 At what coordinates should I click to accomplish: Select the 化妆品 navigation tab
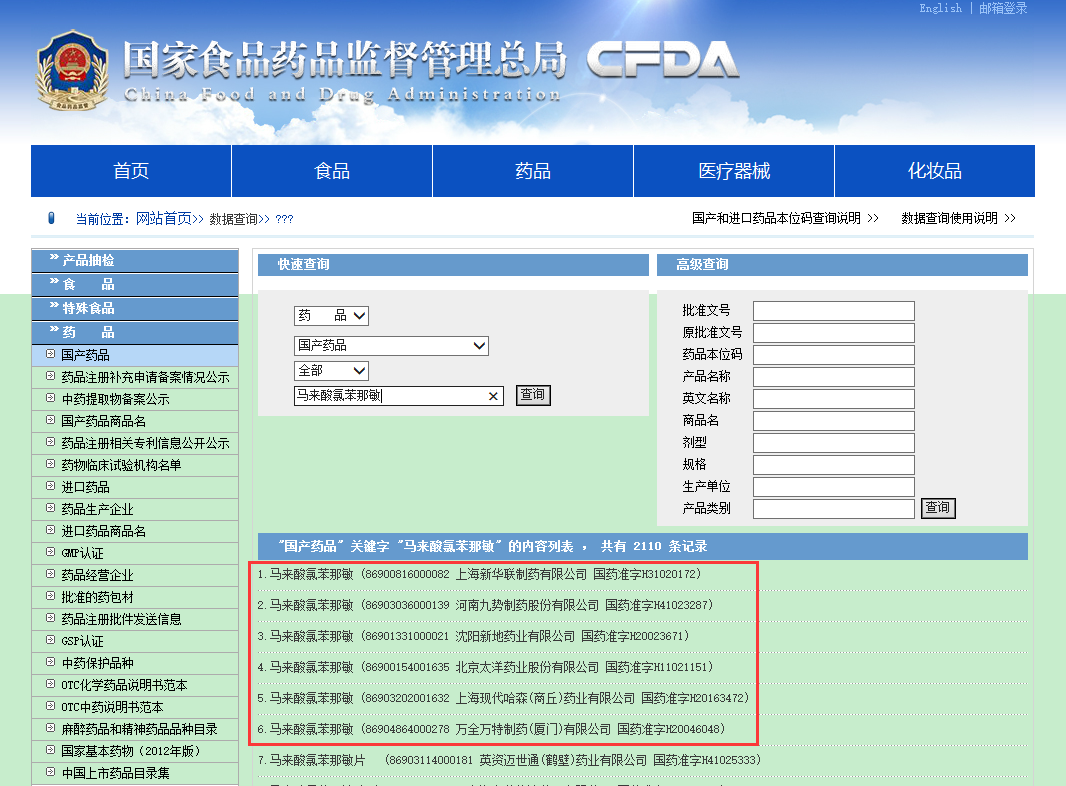click(934, 171)
